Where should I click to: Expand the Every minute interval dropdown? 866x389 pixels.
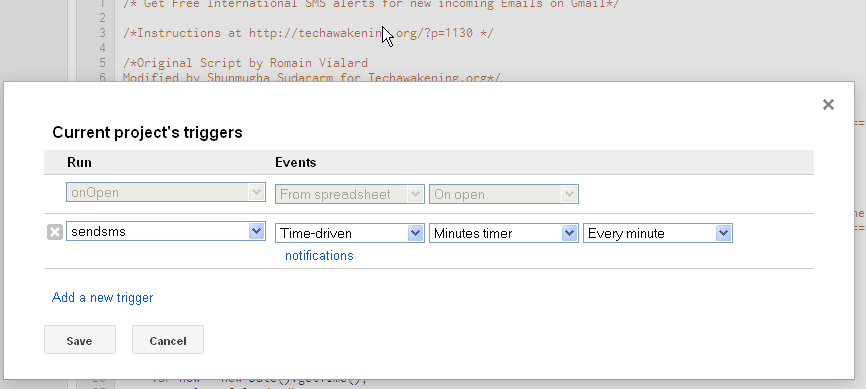coord(658,233)
